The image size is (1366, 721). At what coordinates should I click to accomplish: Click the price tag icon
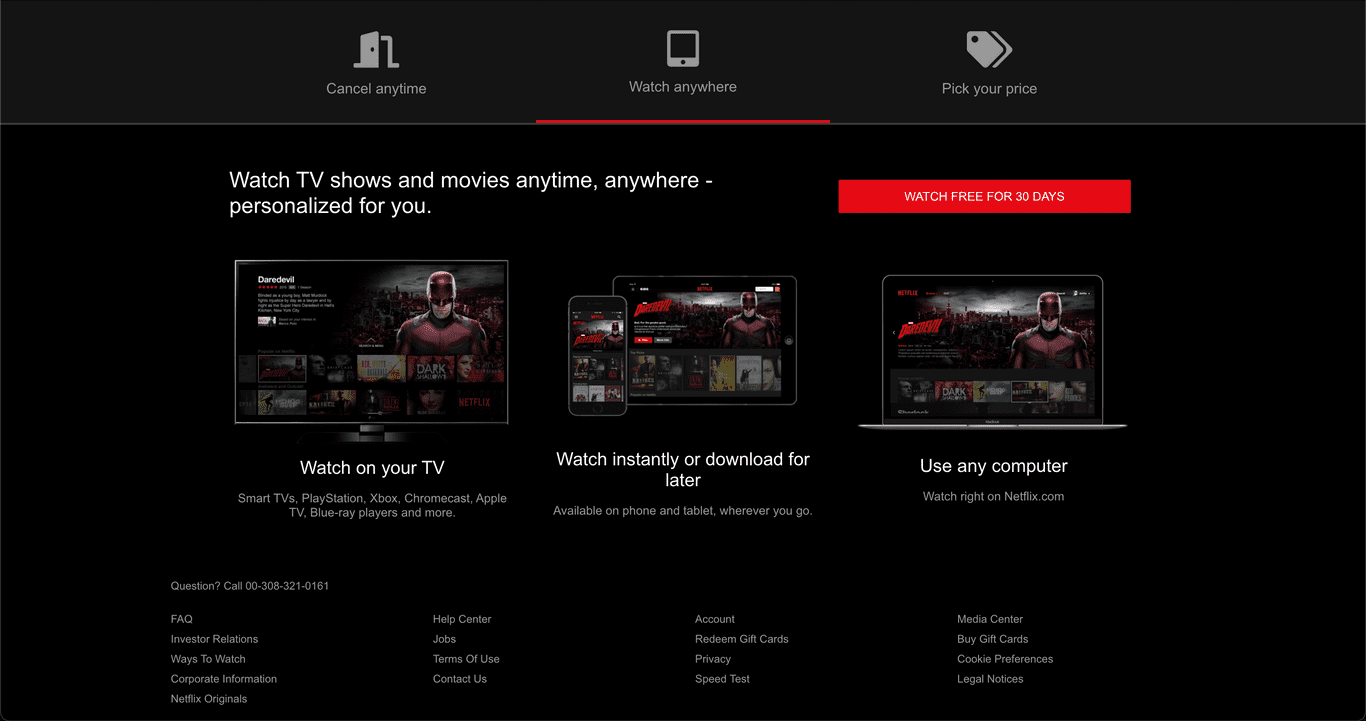coord(989,49)
